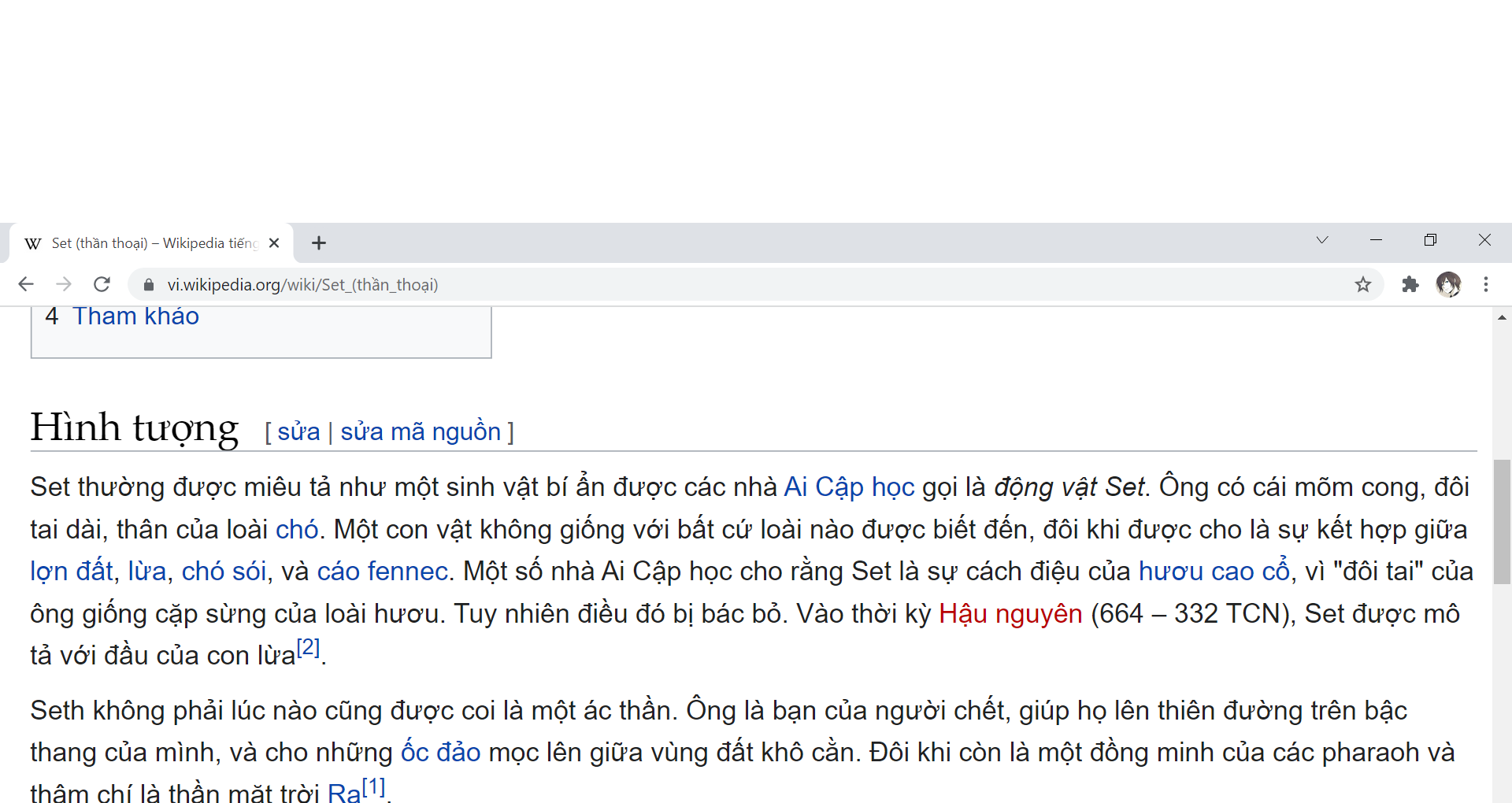Open the 'hươu cao cổ' link
This screenshot has height=803, width=1512.
coord(1214,572)
